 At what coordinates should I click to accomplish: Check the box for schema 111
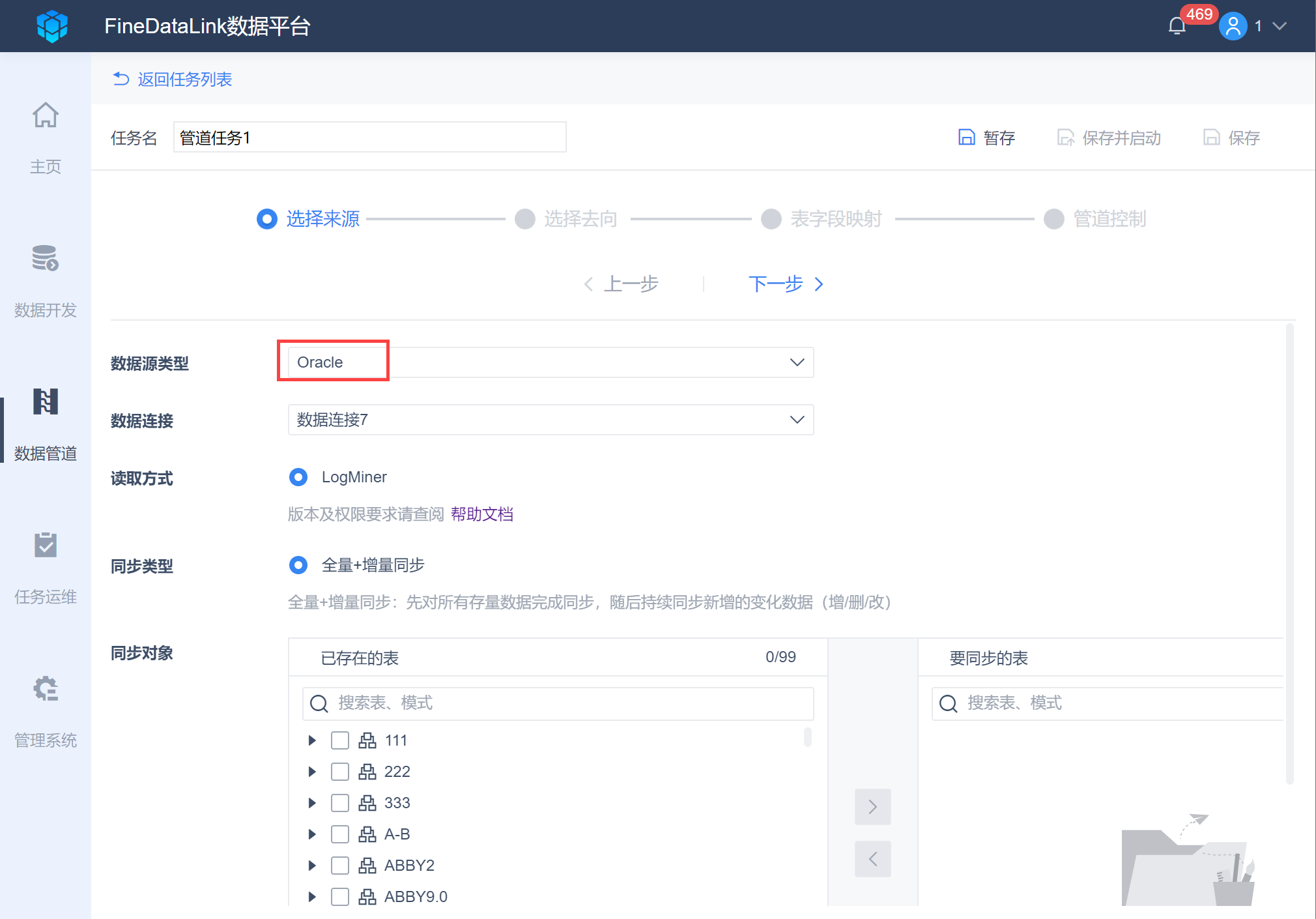tap(340, 740)
